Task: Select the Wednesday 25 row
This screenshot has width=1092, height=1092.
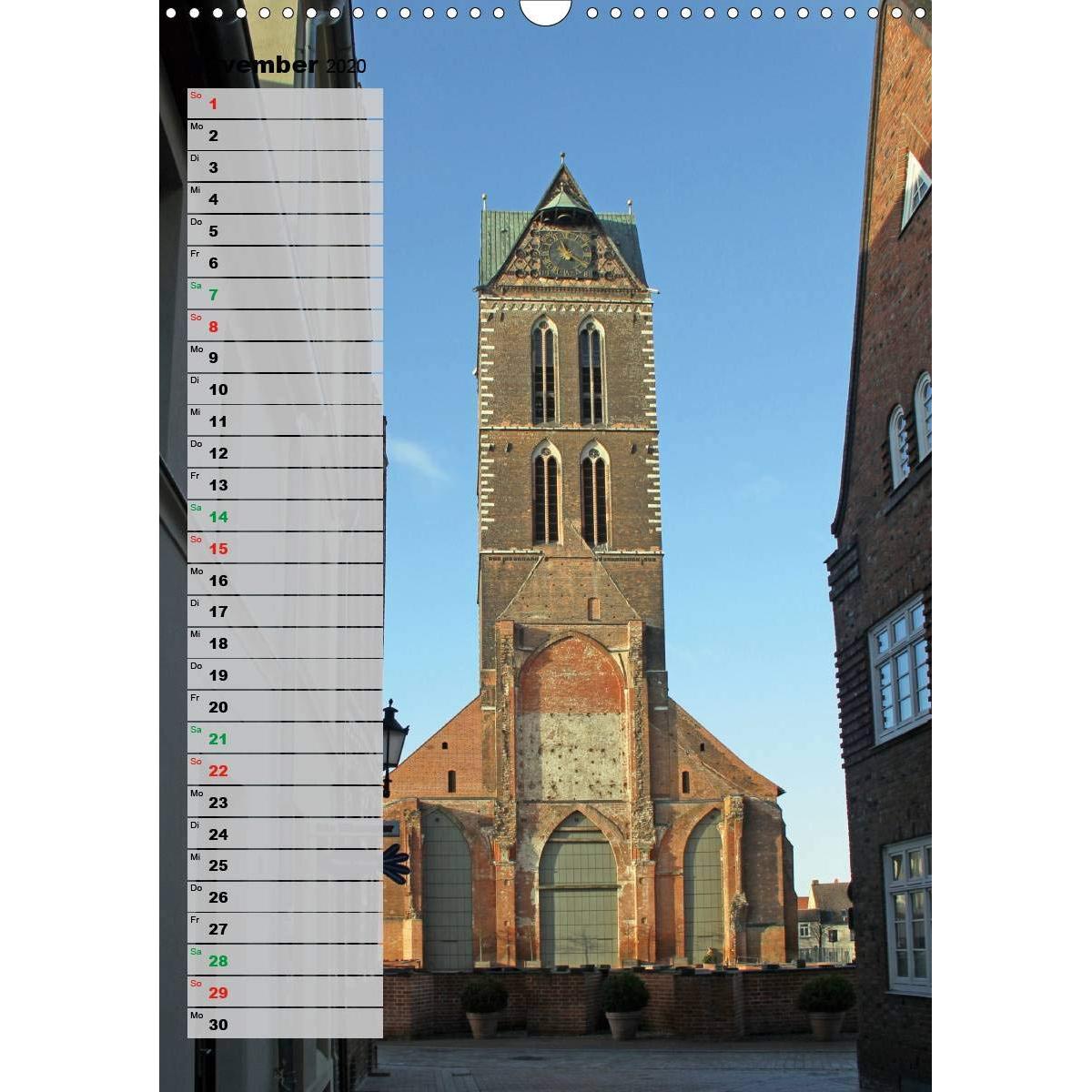Action: click(x=285, y=865)
